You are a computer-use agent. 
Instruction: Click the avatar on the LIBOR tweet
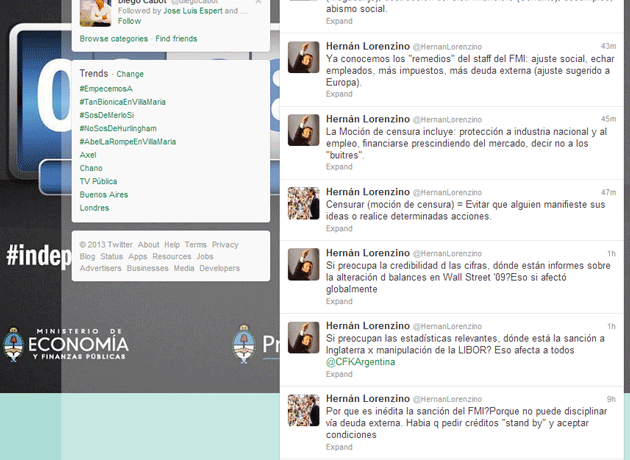303,337
